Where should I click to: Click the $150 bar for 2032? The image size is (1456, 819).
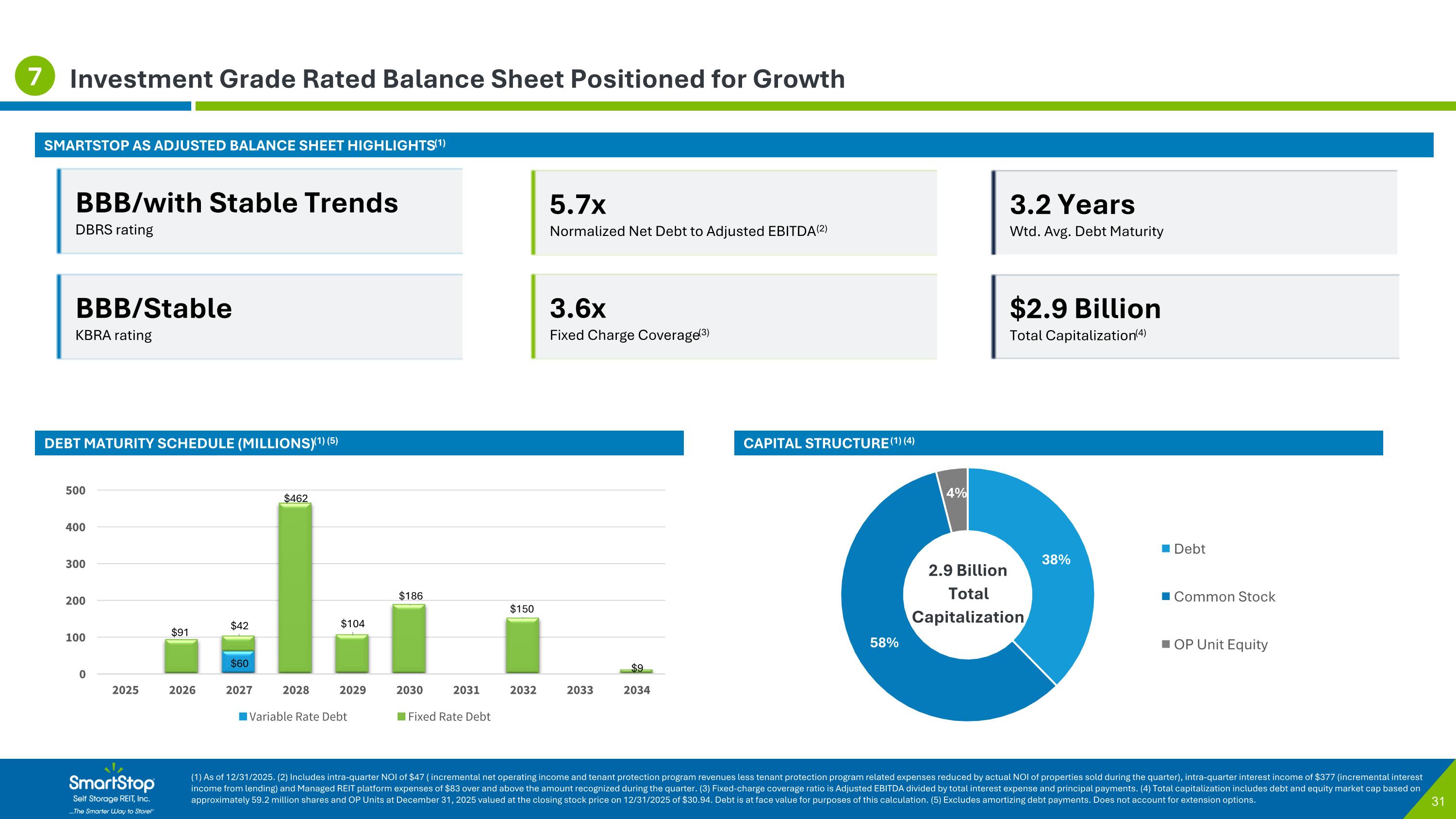522,646
